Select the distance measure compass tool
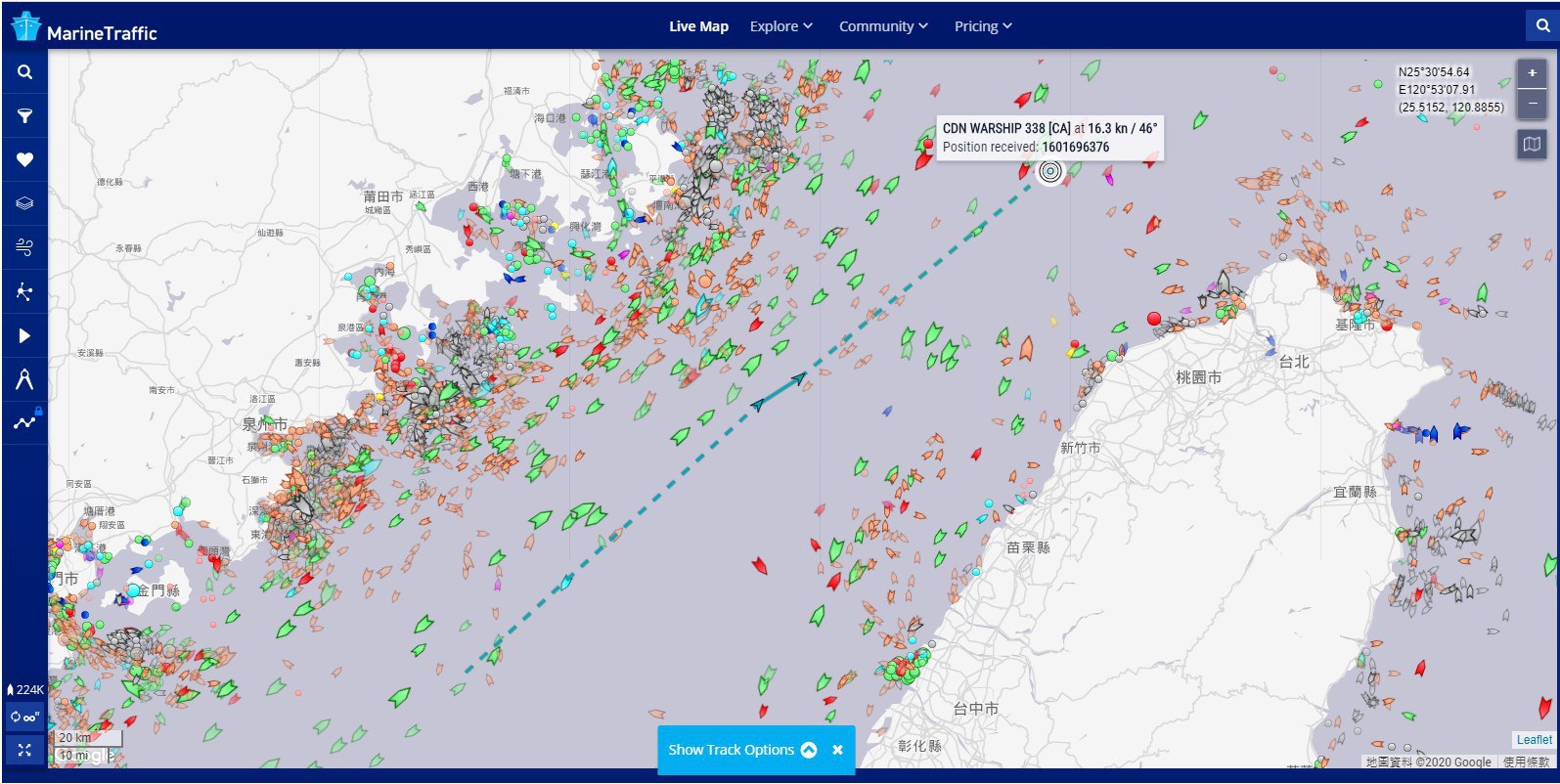This screenshot has width=1560, height=784. (x=24, y=379)
